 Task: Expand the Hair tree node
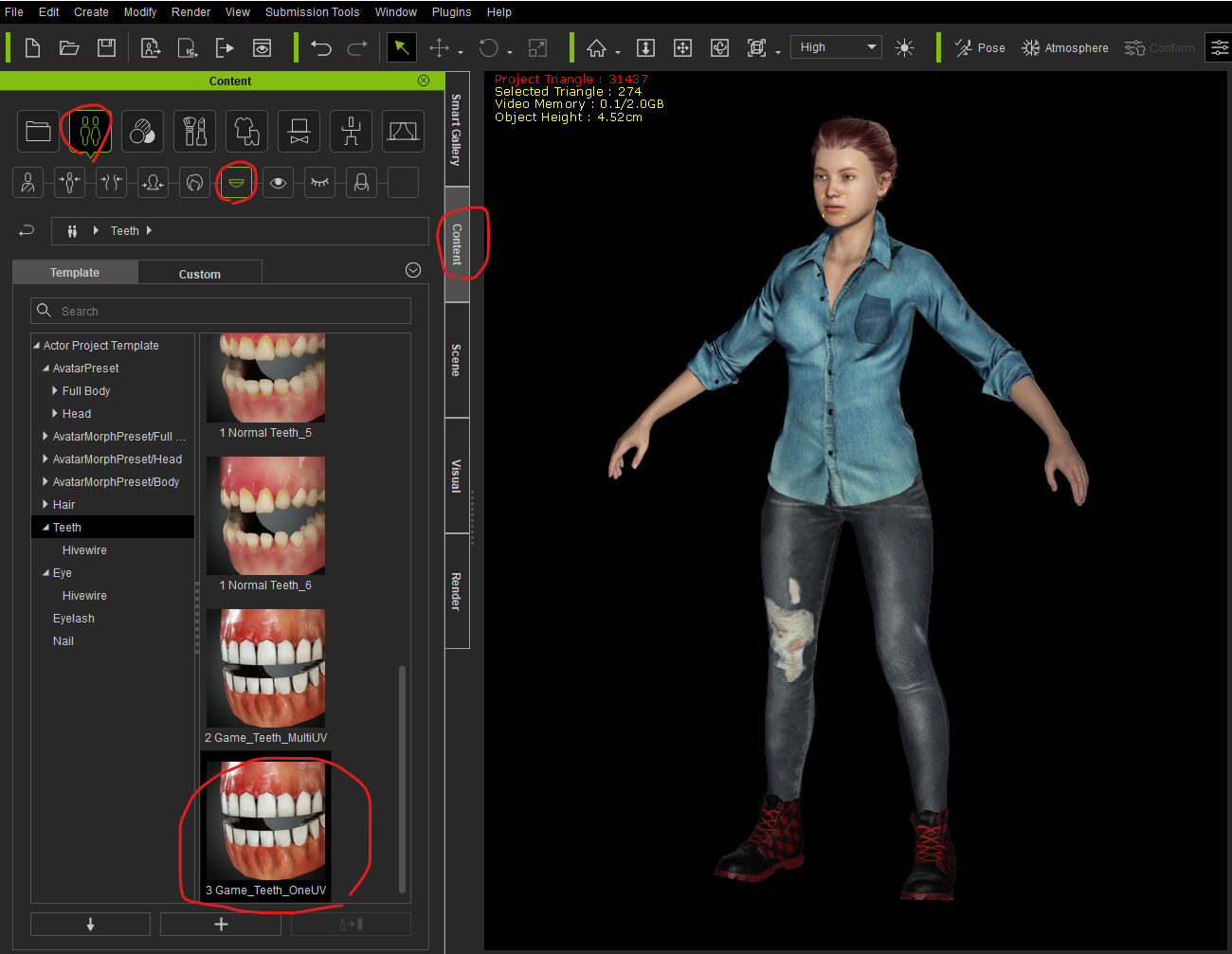[x=45, y=505]
